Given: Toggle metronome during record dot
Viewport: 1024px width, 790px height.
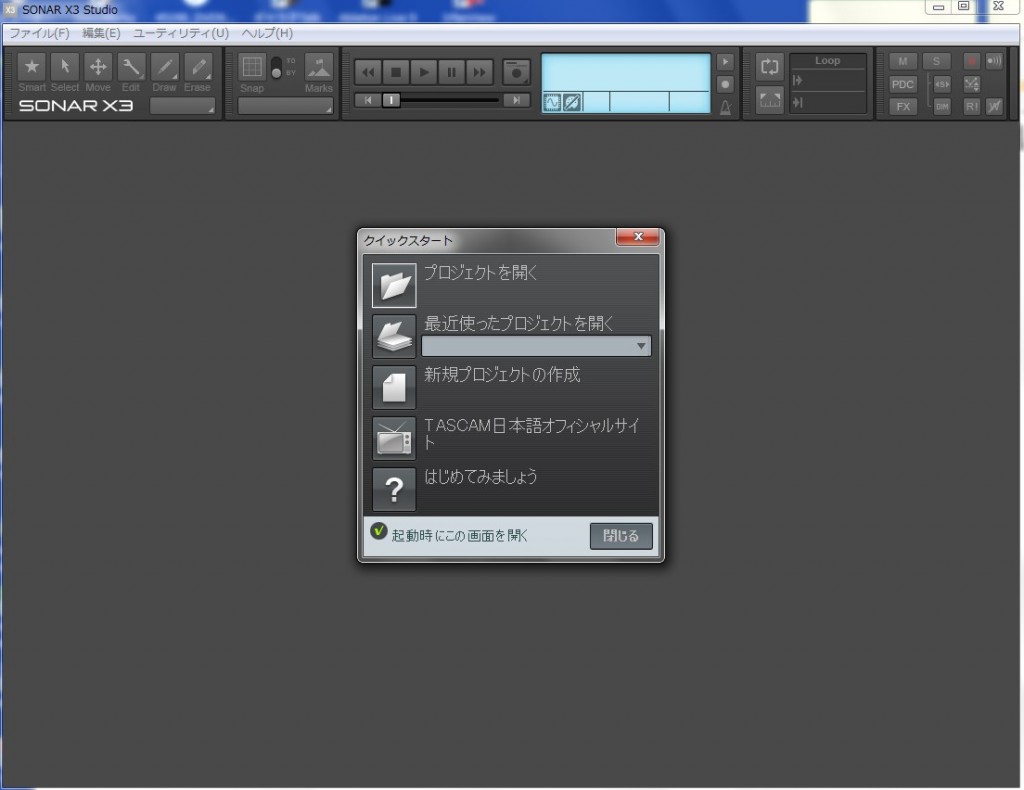Looking at the screenshot, I should (x=725, y=84).
